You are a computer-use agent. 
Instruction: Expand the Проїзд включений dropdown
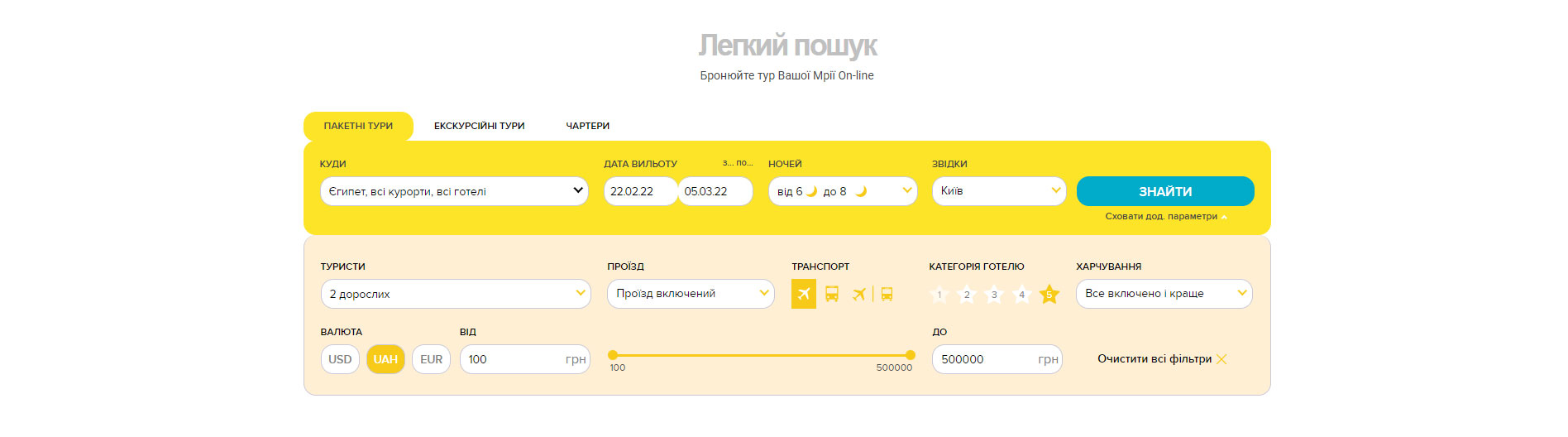point(691,294)
